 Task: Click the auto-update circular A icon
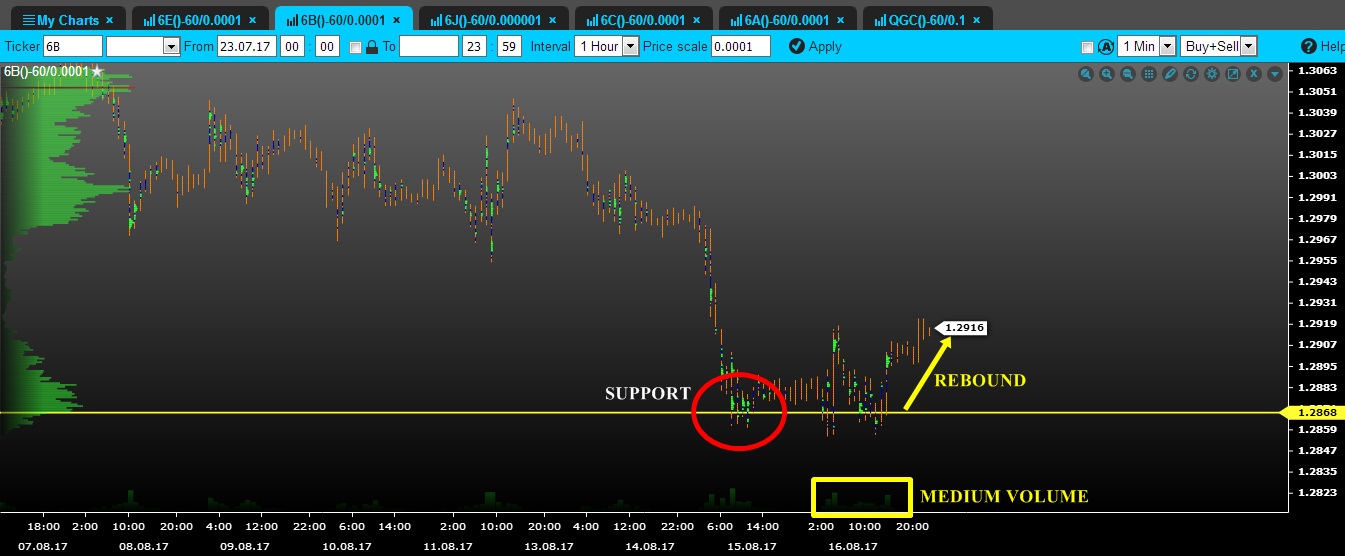[x=1106, y=46]
